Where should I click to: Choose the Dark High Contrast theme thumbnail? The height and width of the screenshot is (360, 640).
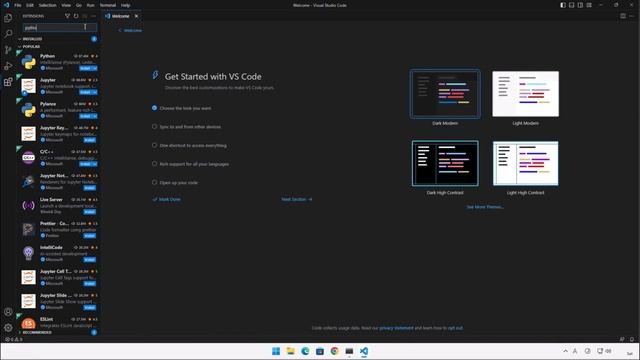coord(445,163)
